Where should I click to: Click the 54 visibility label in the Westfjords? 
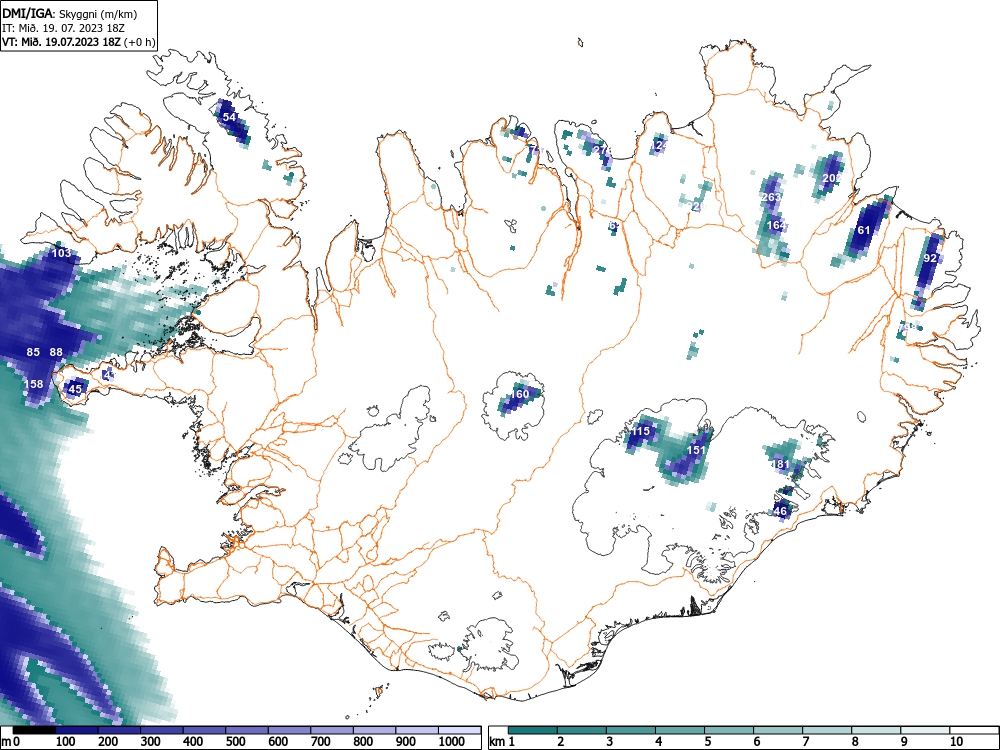229,117
